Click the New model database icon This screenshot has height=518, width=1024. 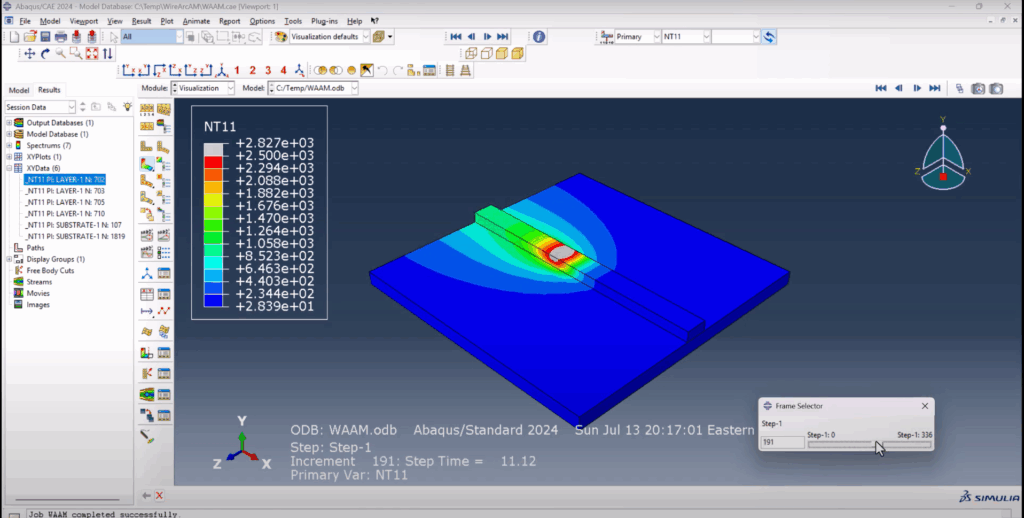click(14, 37)
